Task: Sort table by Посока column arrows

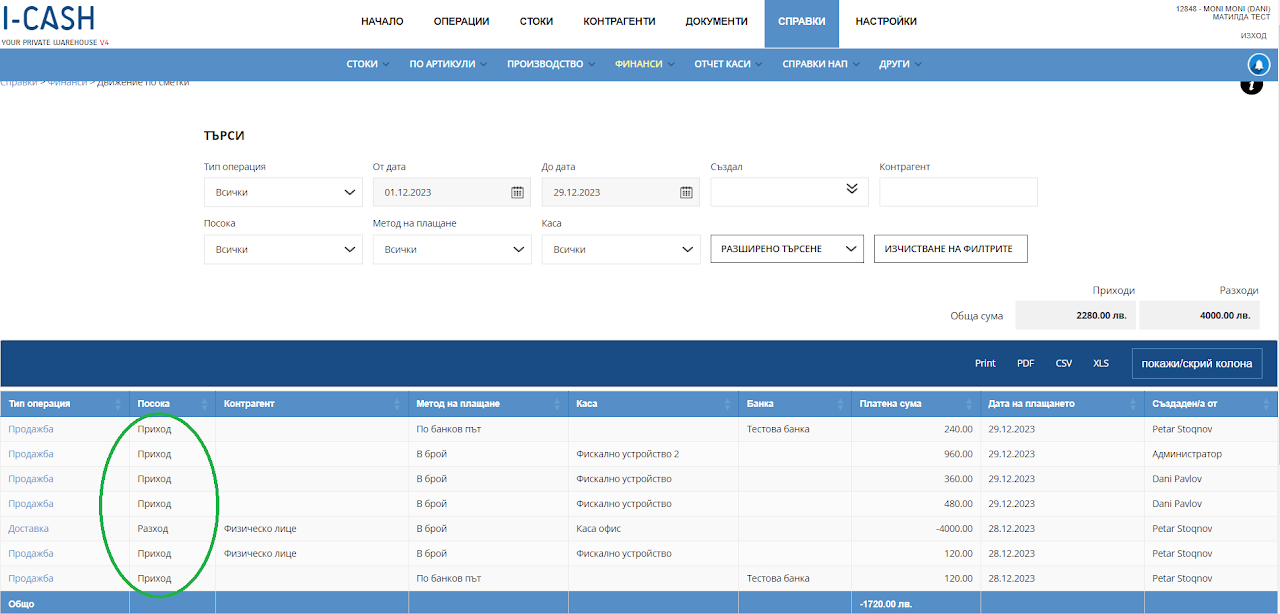Action: 205,404
